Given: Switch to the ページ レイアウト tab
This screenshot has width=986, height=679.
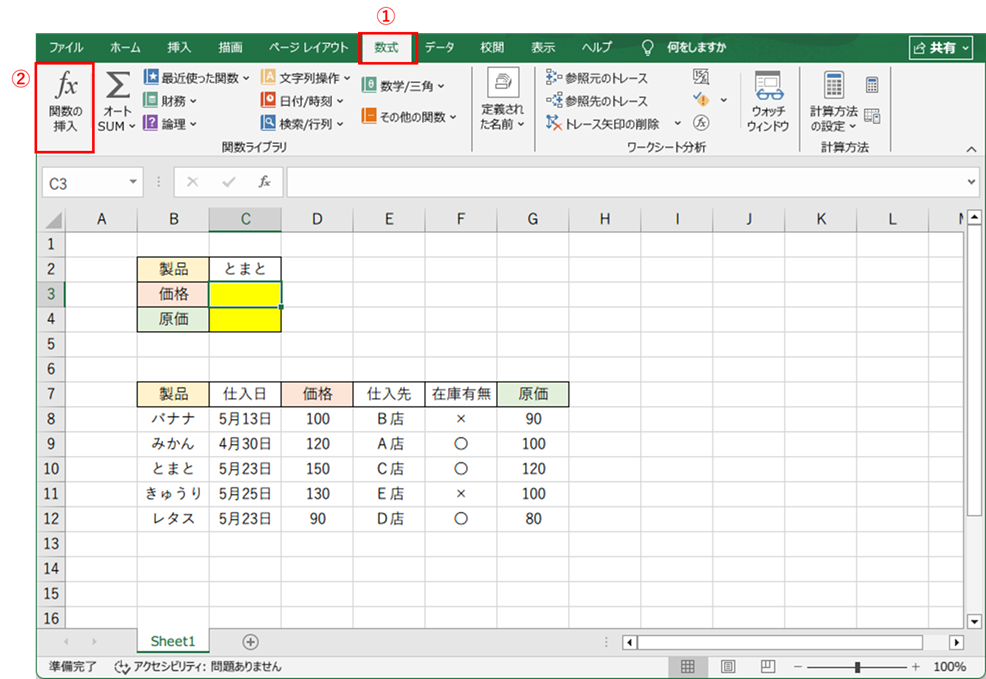Looking at the screenshot, I should click(308, 47).
